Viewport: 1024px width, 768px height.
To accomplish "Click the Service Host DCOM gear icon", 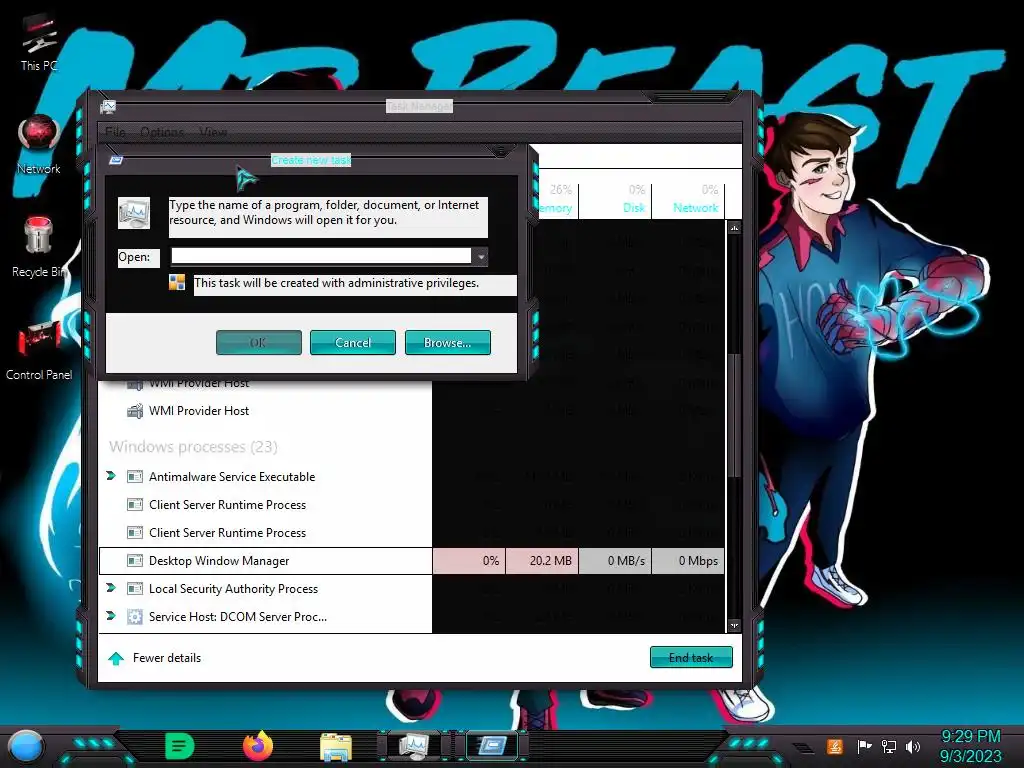I will click(135, 616).
